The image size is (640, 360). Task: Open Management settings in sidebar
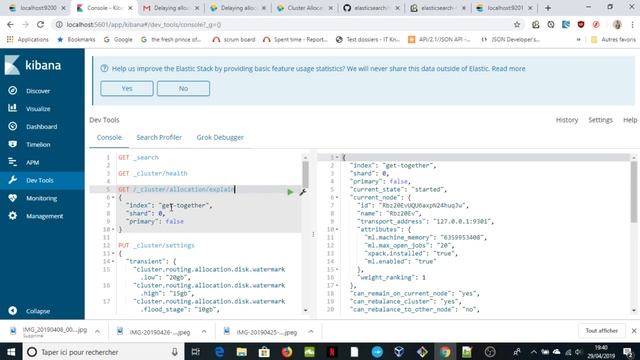coord(44,216)
